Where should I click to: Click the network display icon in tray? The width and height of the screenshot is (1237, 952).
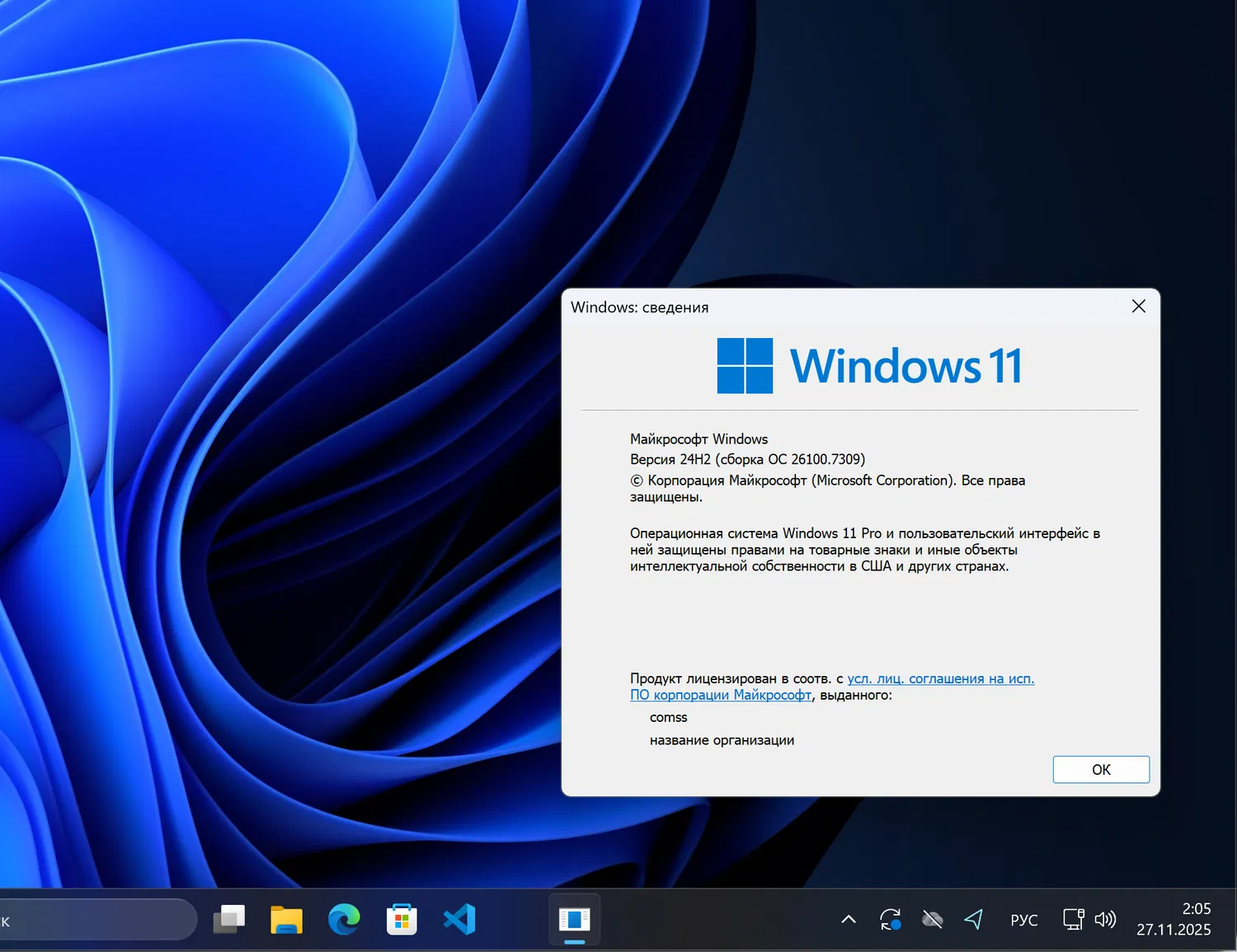click(1072, 919)
